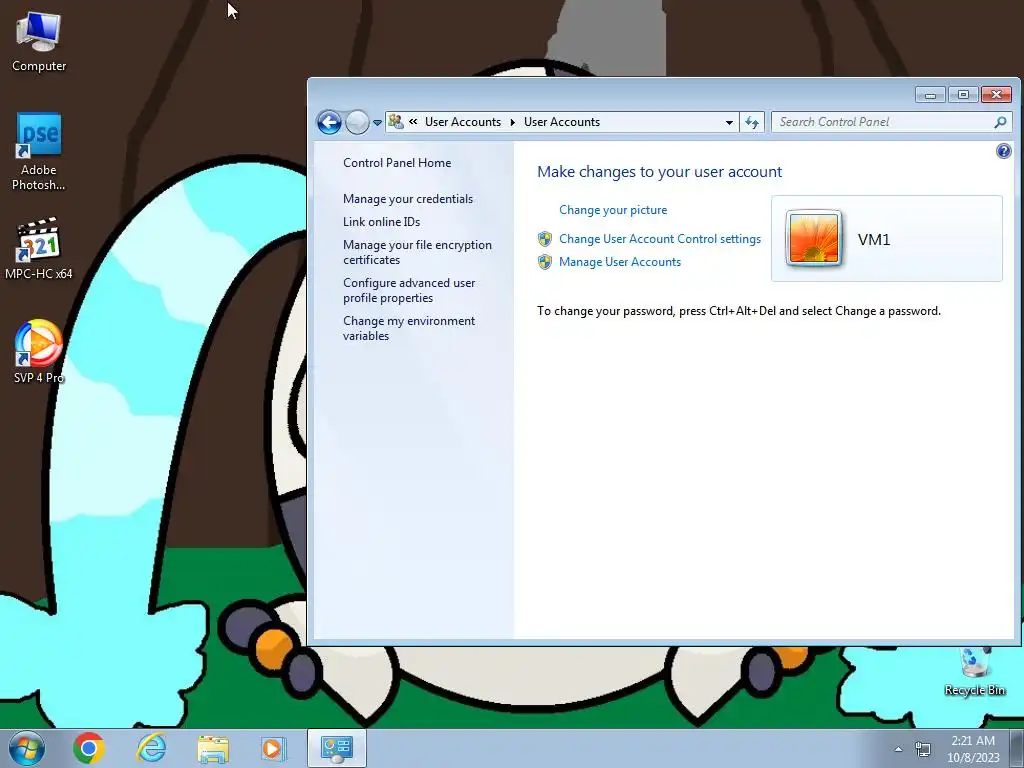Close the User Accounts window
This screenshot has width=1024, height=768.
(997, 95)
